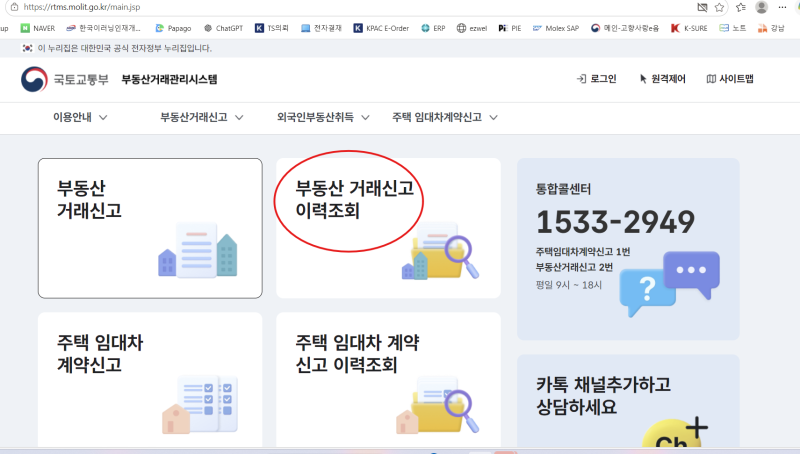Image resolution: width=800 pixels, height=454 pixels.
Task: Open the 부동산 거래신고 card
Action: [x=150, y=228]
